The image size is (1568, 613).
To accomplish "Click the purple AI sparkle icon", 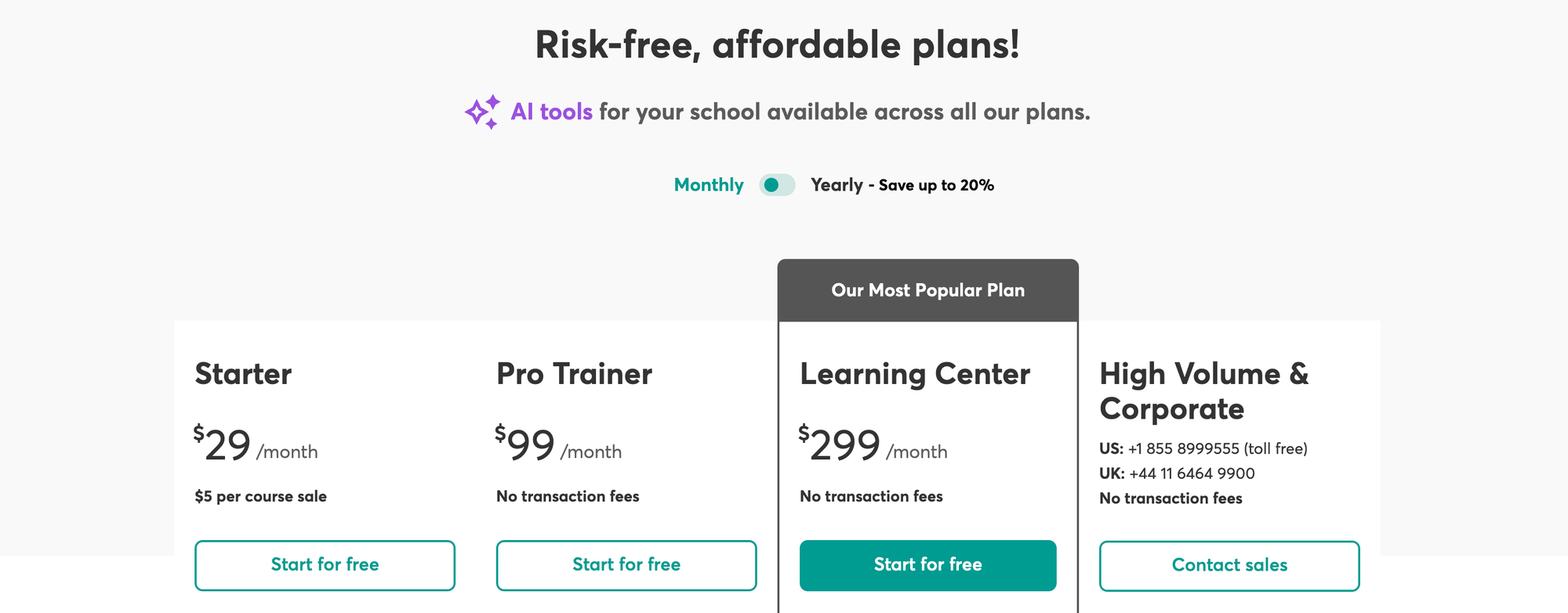I will [x=481, y=111].
